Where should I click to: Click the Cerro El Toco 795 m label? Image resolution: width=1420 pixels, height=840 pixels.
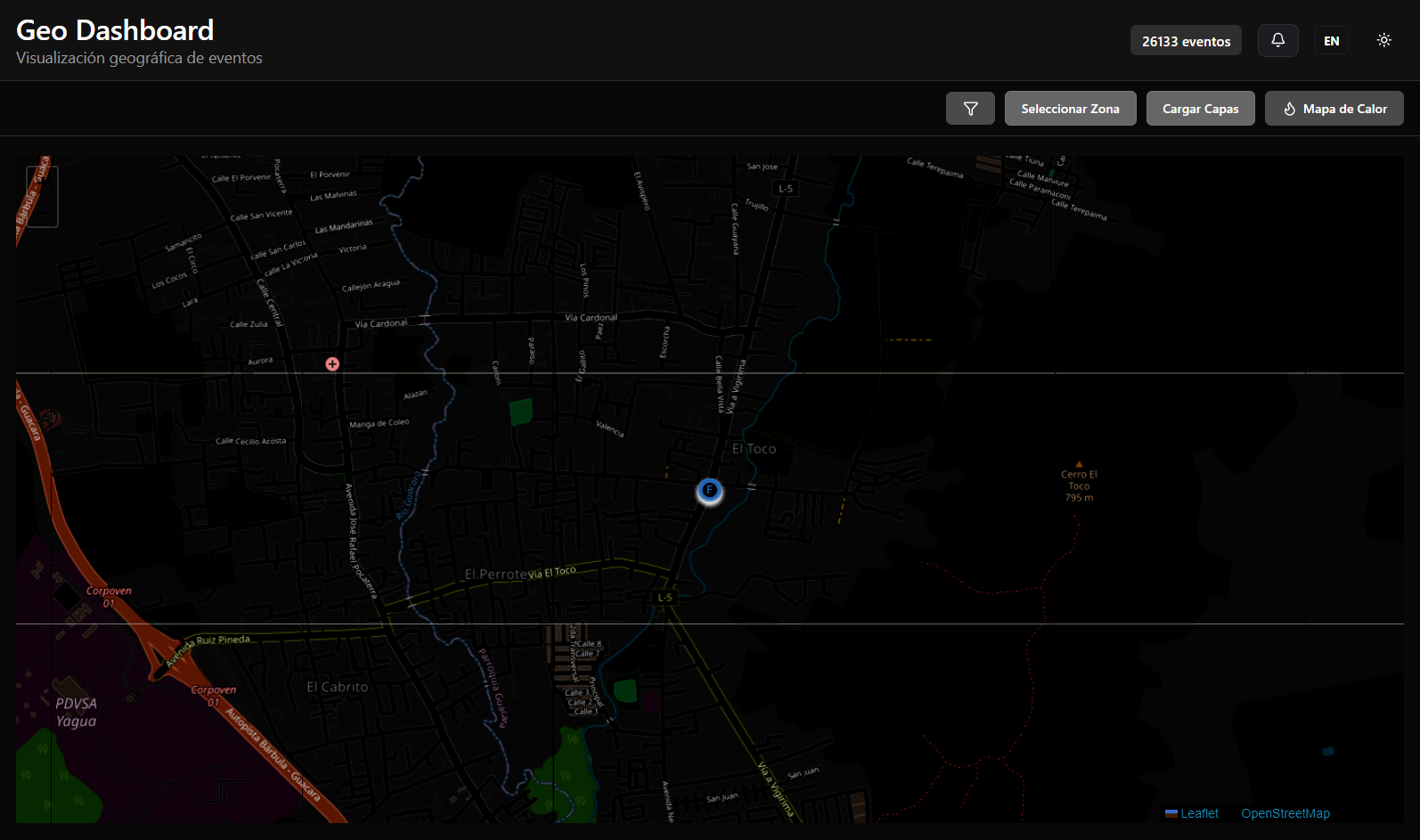[x=1079, y=485]
